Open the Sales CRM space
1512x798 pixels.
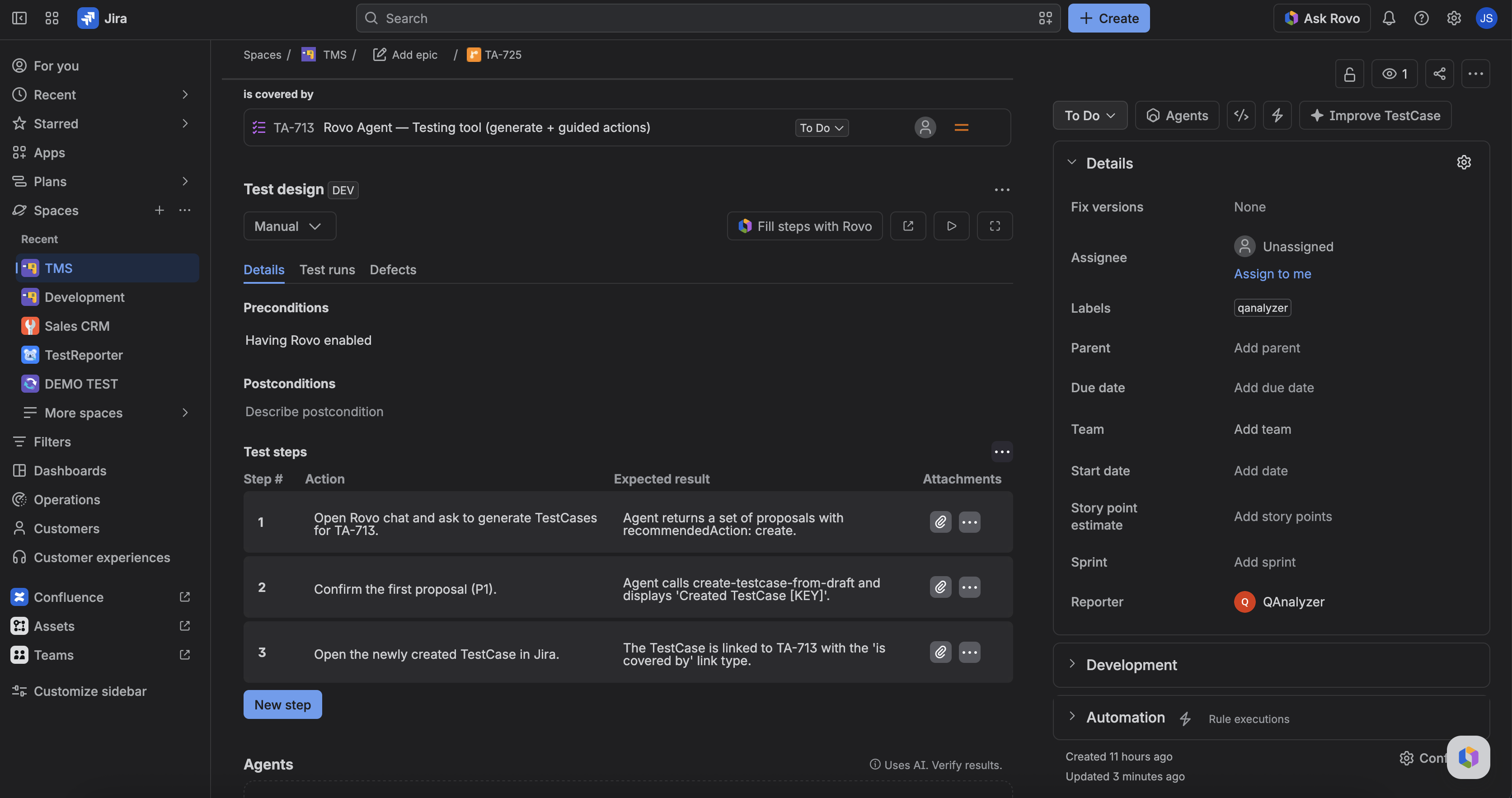click(108, 326)
